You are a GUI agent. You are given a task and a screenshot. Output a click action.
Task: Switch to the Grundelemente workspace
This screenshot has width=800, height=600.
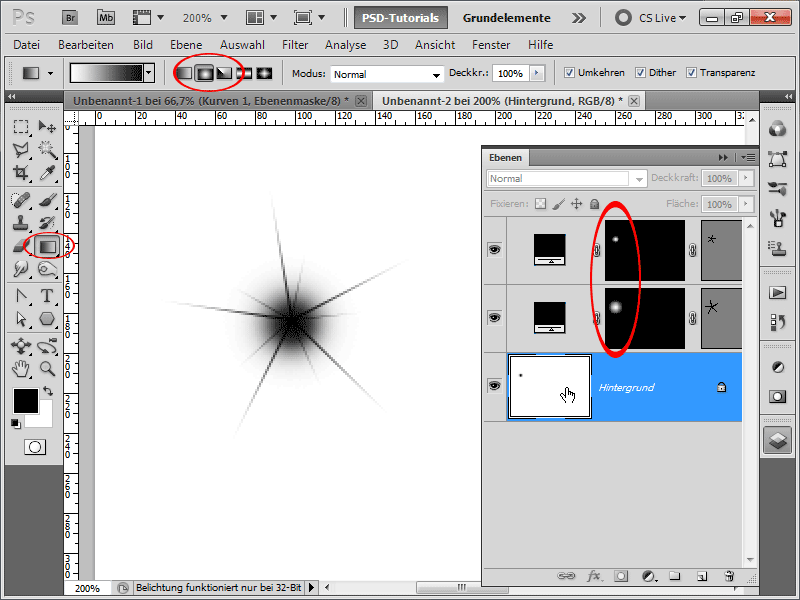(506, 18)
